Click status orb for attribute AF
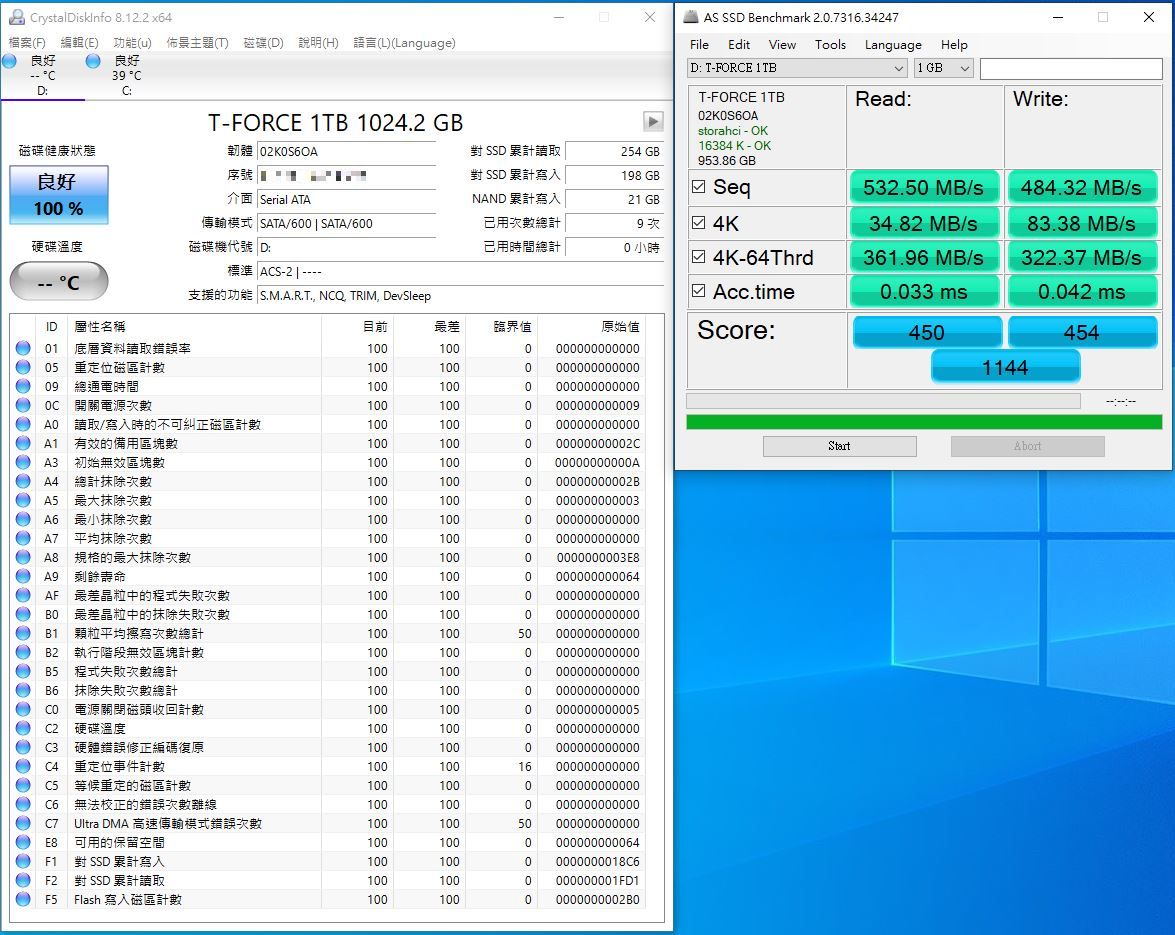 pyautogui.click(x=23, y=596)
